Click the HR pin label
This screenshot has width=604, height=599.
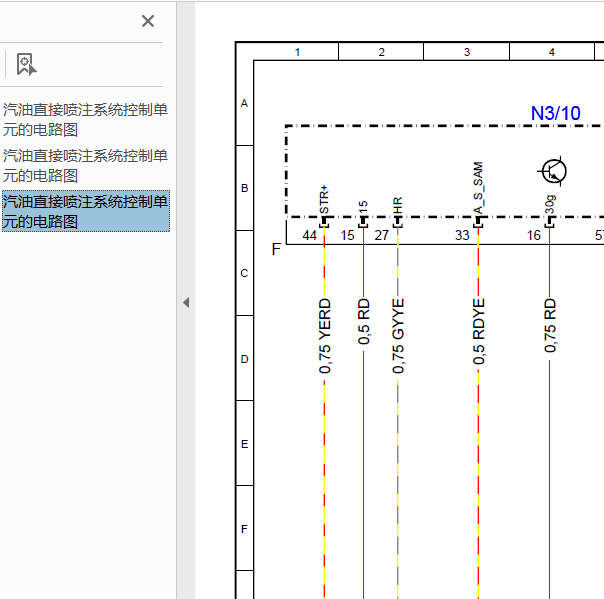[398, 205]
